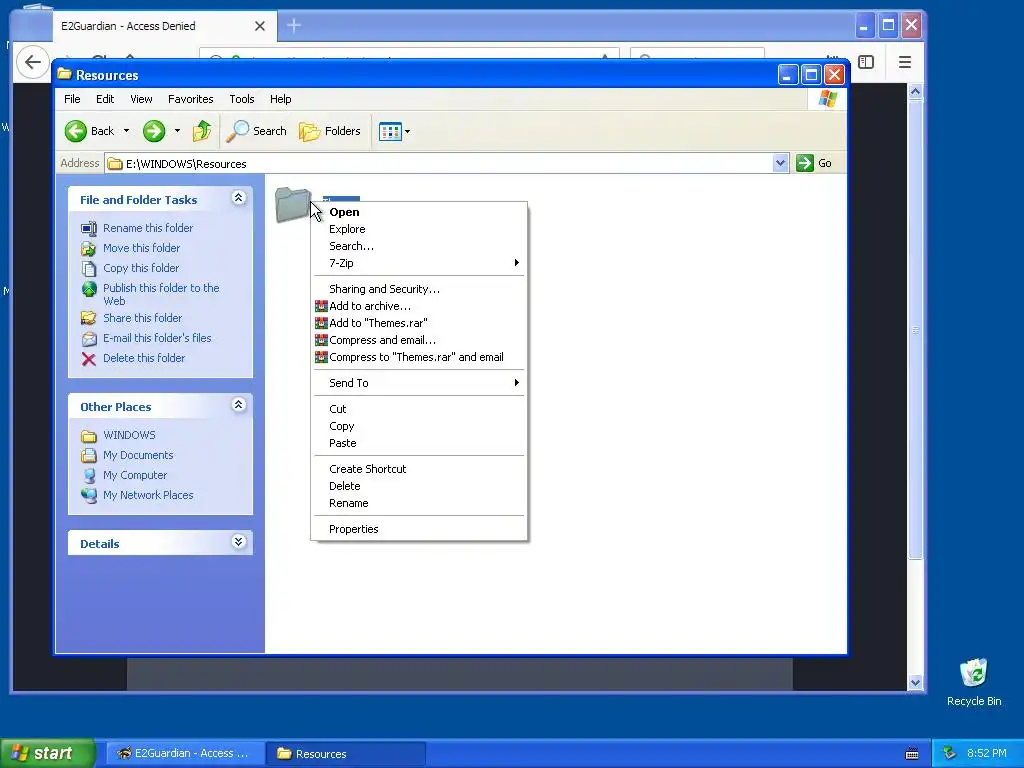Choose Copy in the context menu
Screen dimensions: 1024x768
(x=419, y=426)
